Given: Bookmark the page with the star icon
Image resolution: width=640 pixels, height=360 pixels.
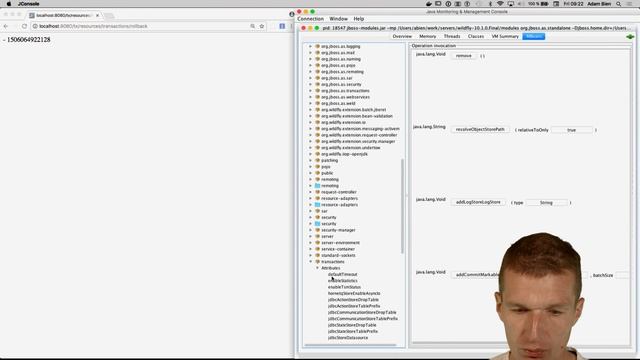Looking at the screenshot, I should click(x=262, y=26).
